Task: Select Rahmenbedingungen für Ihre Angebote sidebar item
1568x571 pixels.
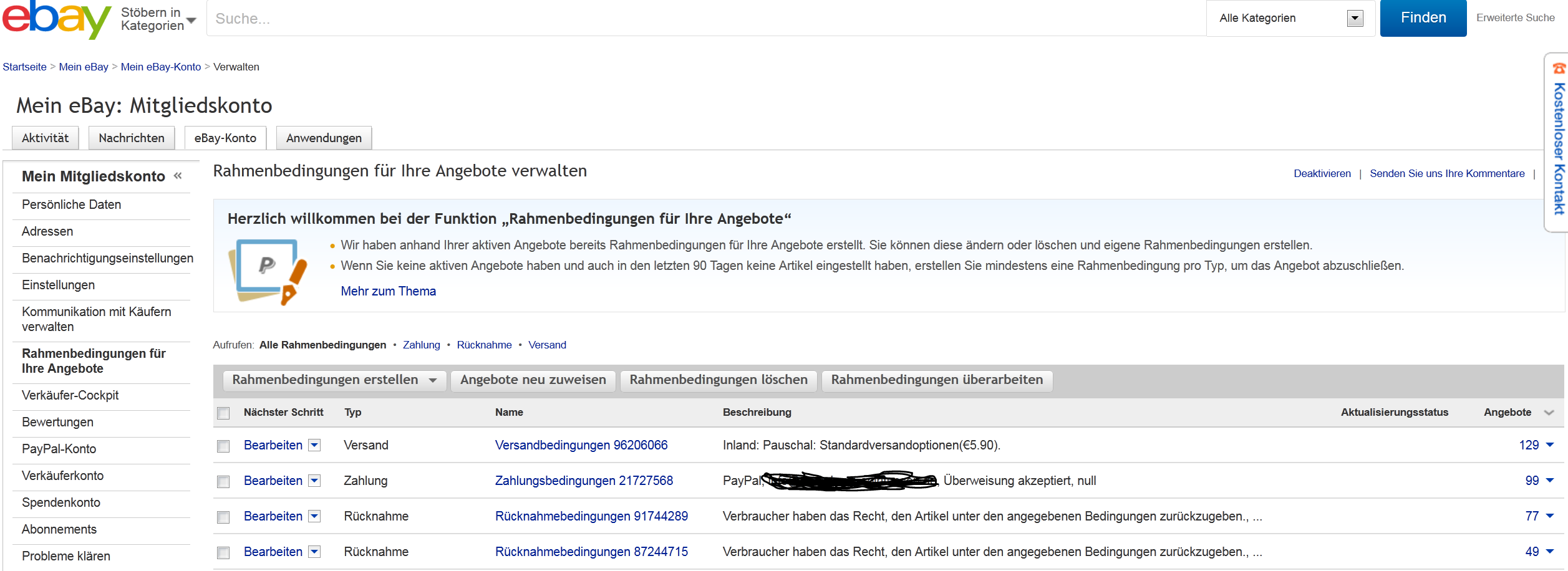Action: click(x=94, y=361)
